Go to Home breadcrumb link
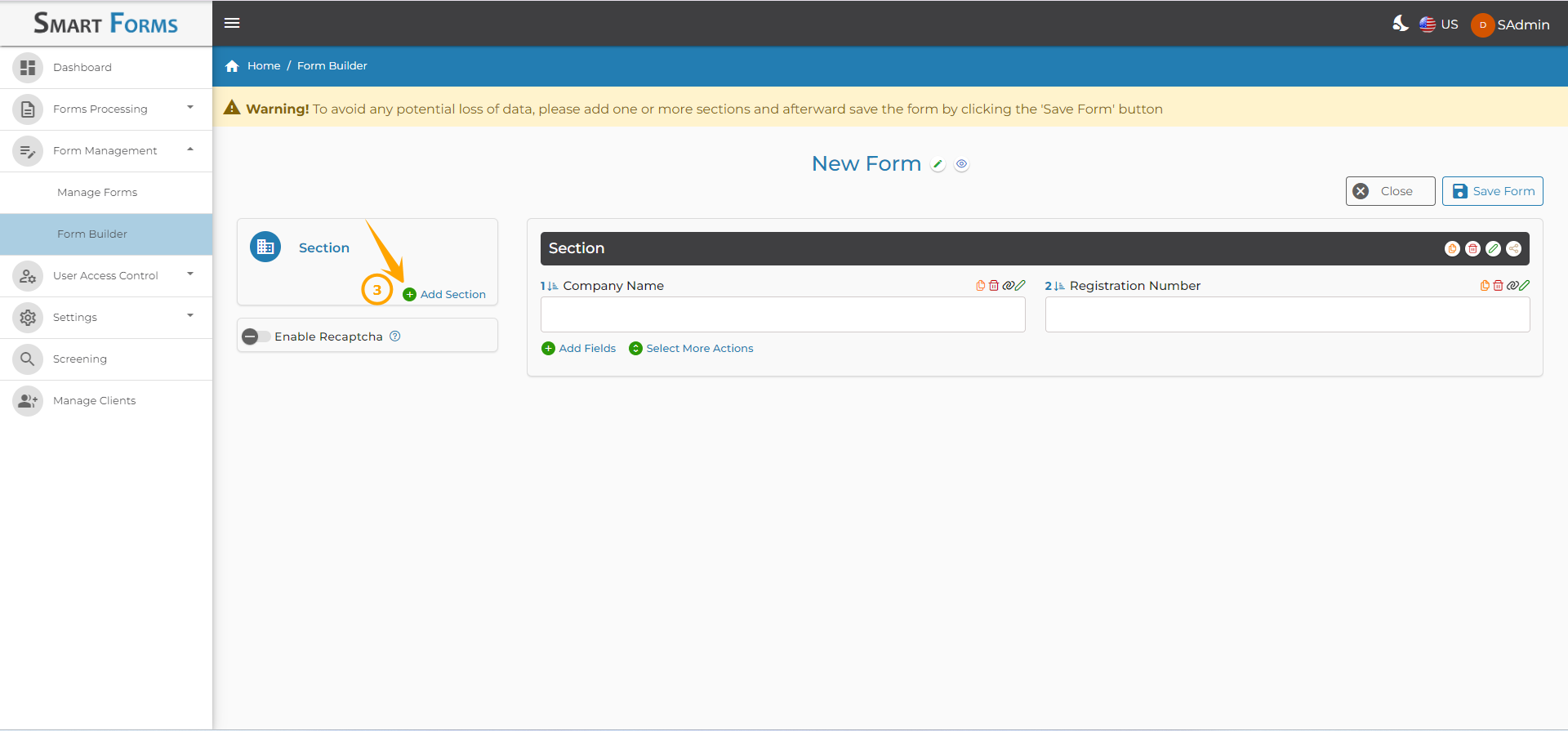The height and width of the screenshot is (731, 1568). point(264,66)
